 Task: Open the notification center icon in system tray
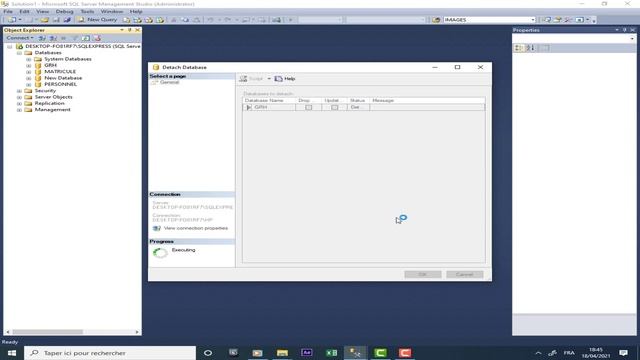623,353
